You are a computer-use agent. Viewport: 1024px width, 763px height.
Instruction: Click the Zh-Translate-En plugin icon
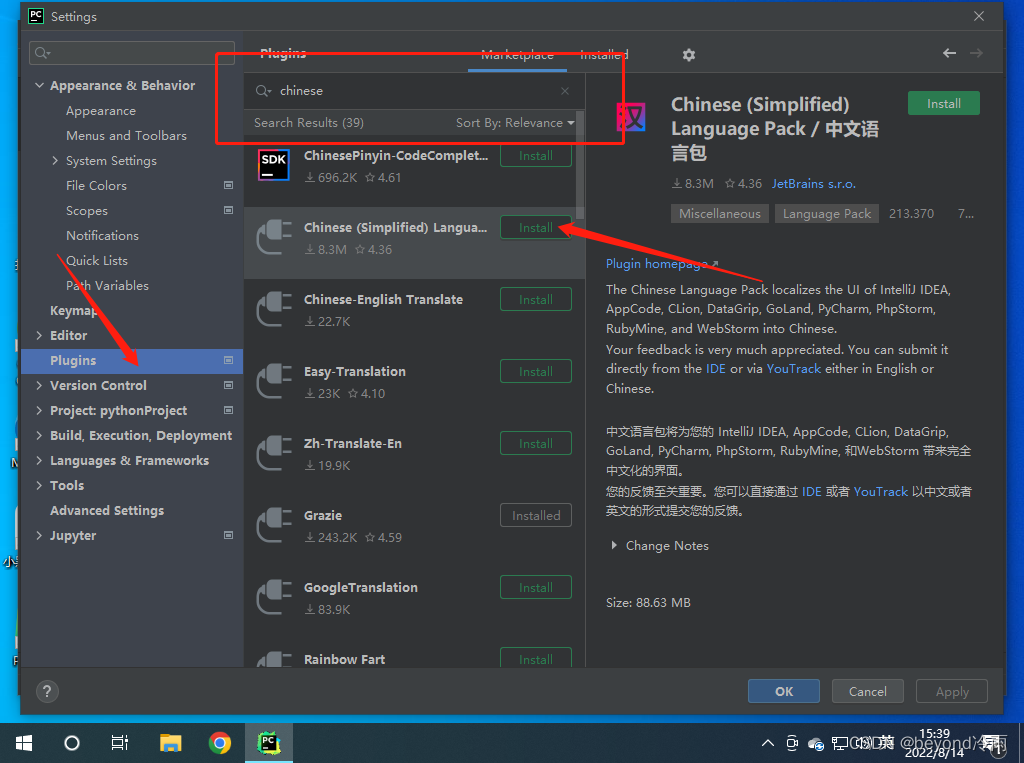[x=274, y=453]
